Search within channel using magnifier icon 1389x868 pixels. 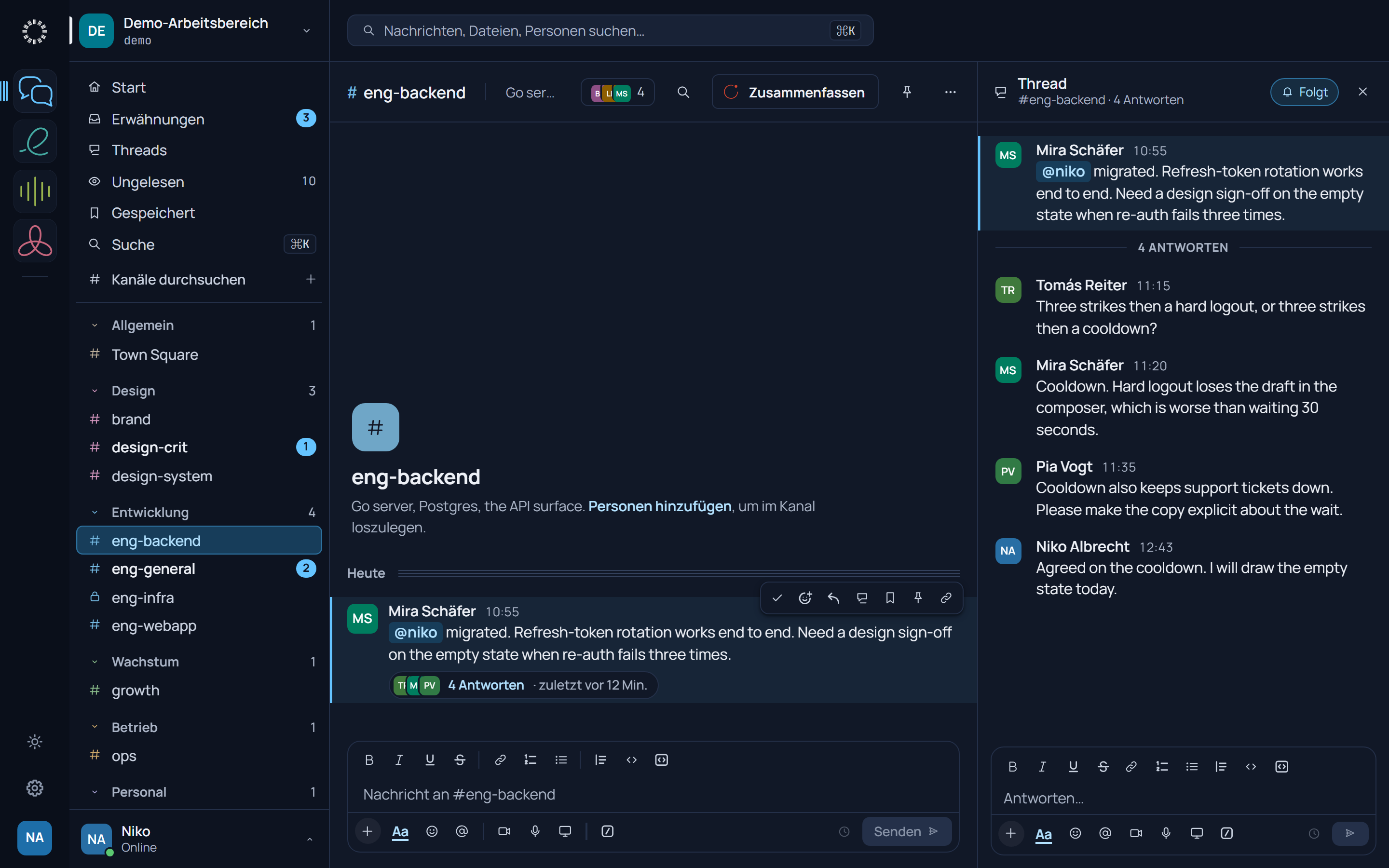pyautogui.click(x=683, y=93)
